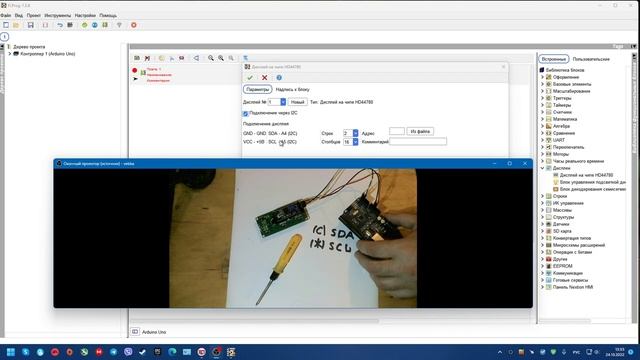The width and height of the screenshot is (640, 360).
Task: Open columns count dropdown showing 16
Action: tap(355, 142)
